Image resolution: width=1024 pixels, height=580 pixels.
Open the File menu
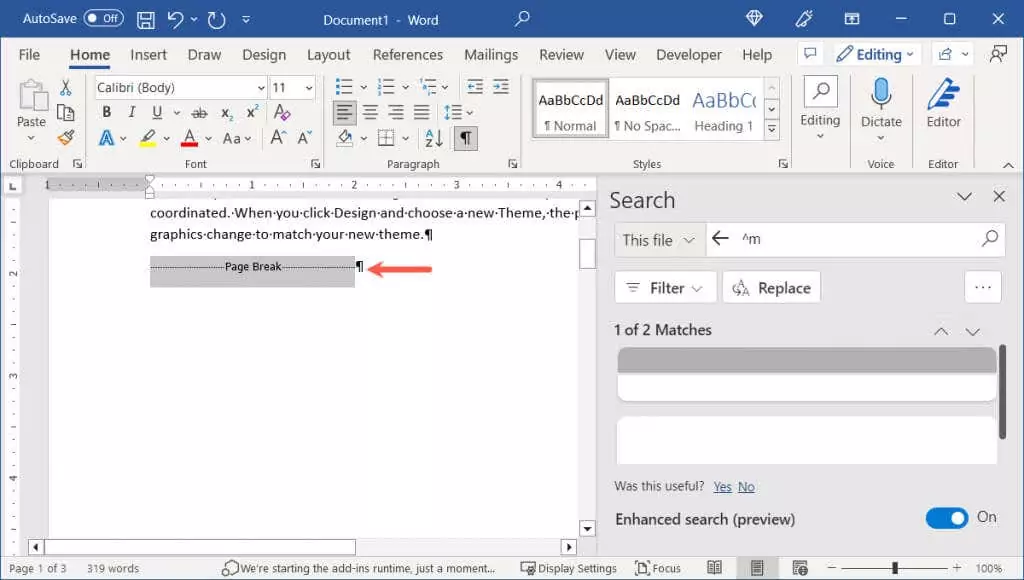(x=29, y=55)
